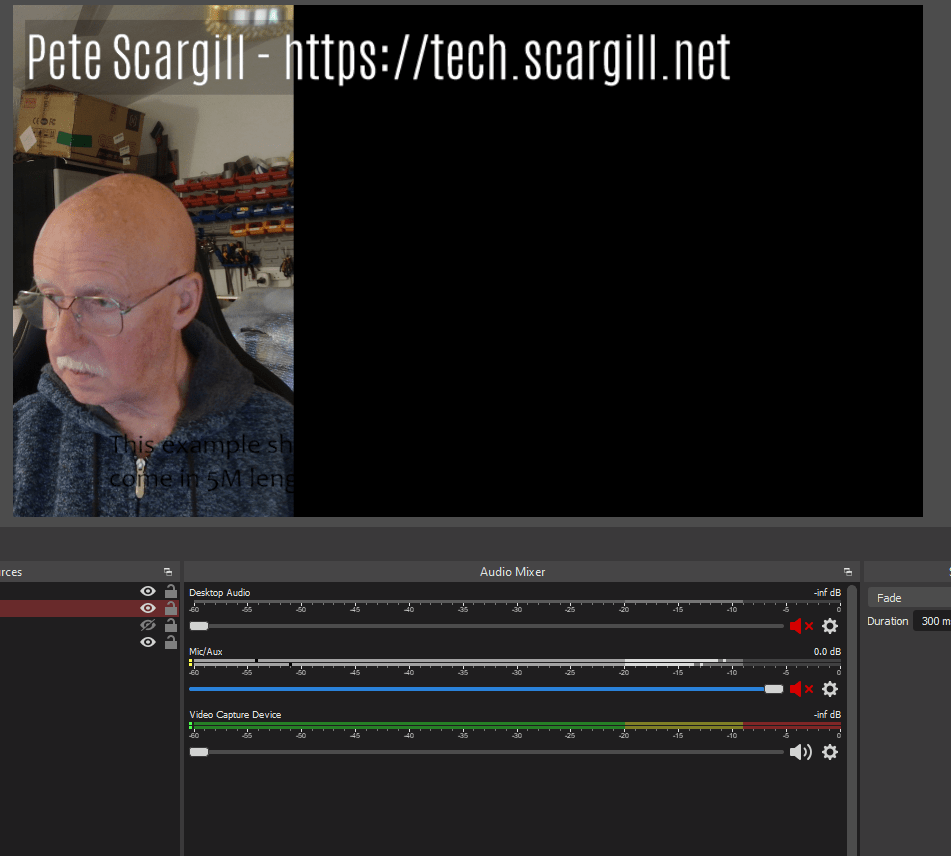
Task: Click the Video Capture Device volume handle
Action: (199, 752)
